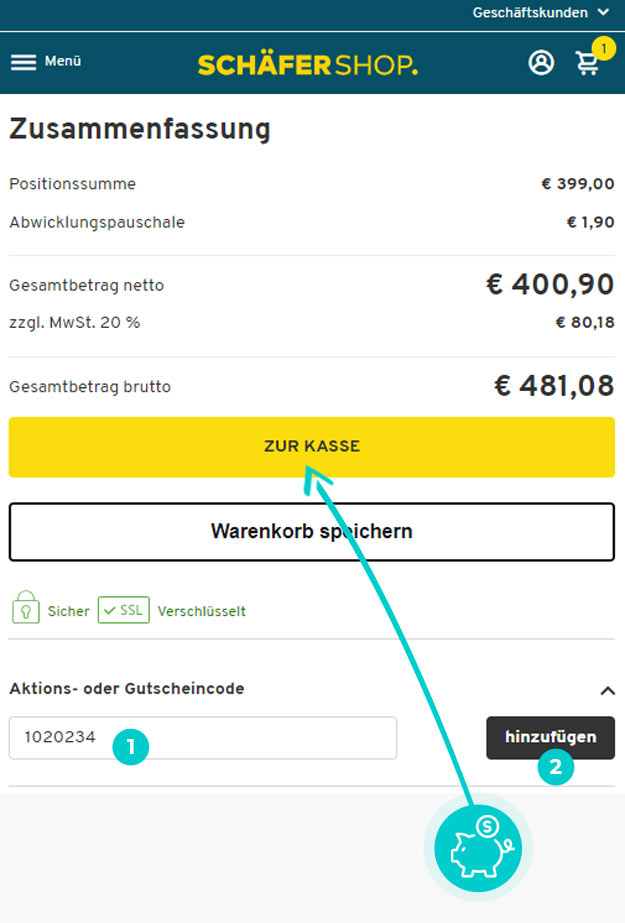625x923 pixels.
Task: Open the hamburger Menü icon
Action: (x=24, y=62)
